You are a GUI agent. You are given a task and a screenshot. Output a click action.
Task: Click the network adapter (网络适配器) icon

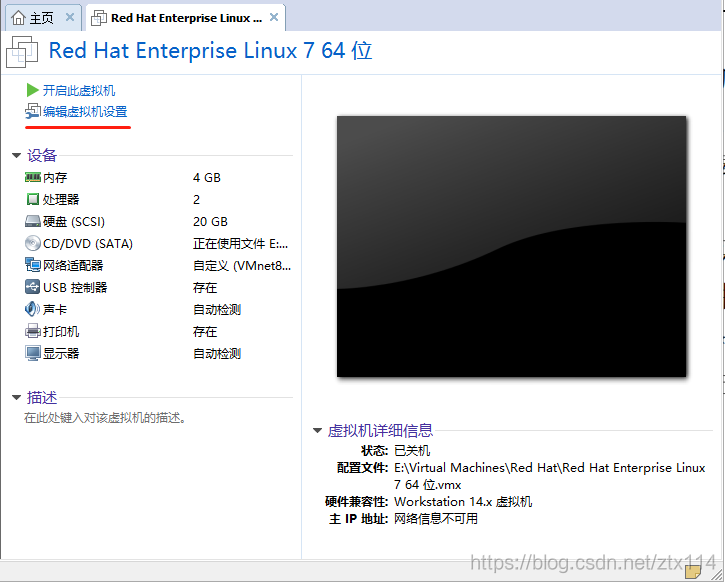pos(33,265)
